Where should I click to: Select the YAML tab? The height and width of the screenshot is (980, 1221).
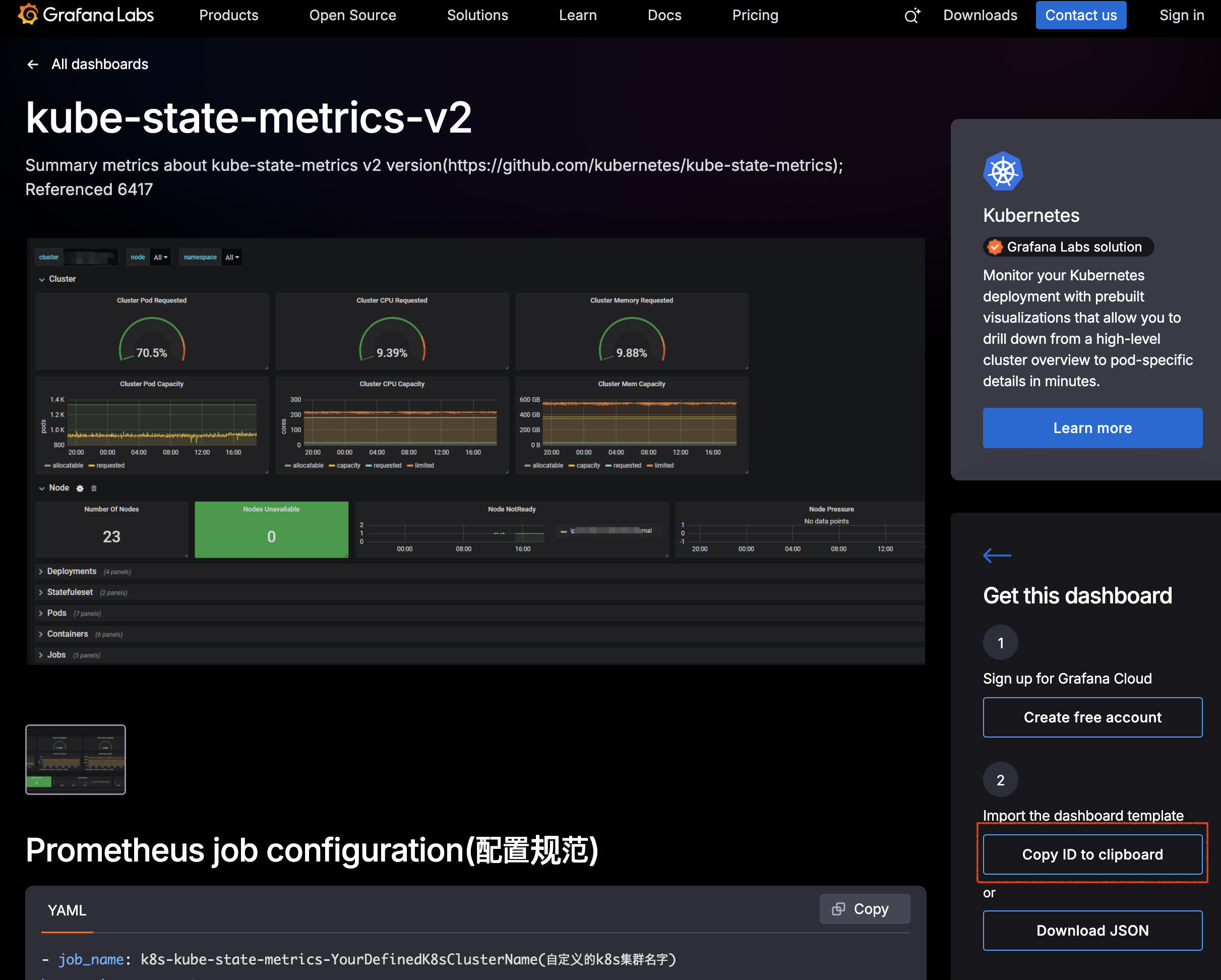click(67, 910)
